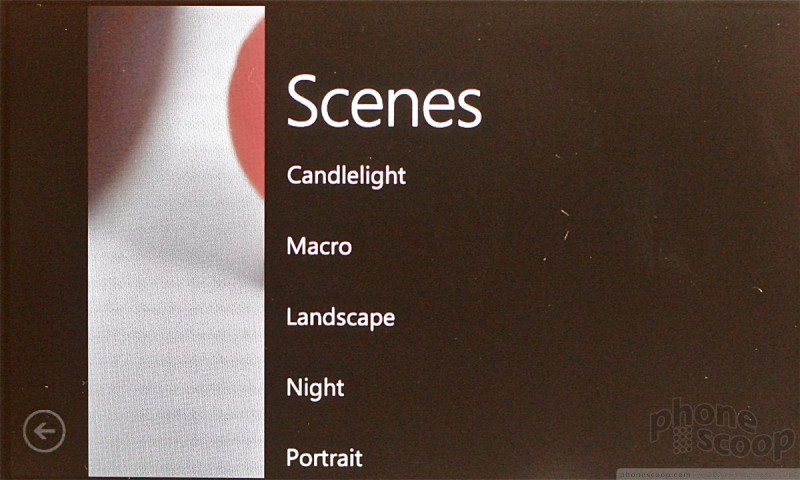Select the Portrait scene option
800x480 pixels.
(x=324, y=458)
